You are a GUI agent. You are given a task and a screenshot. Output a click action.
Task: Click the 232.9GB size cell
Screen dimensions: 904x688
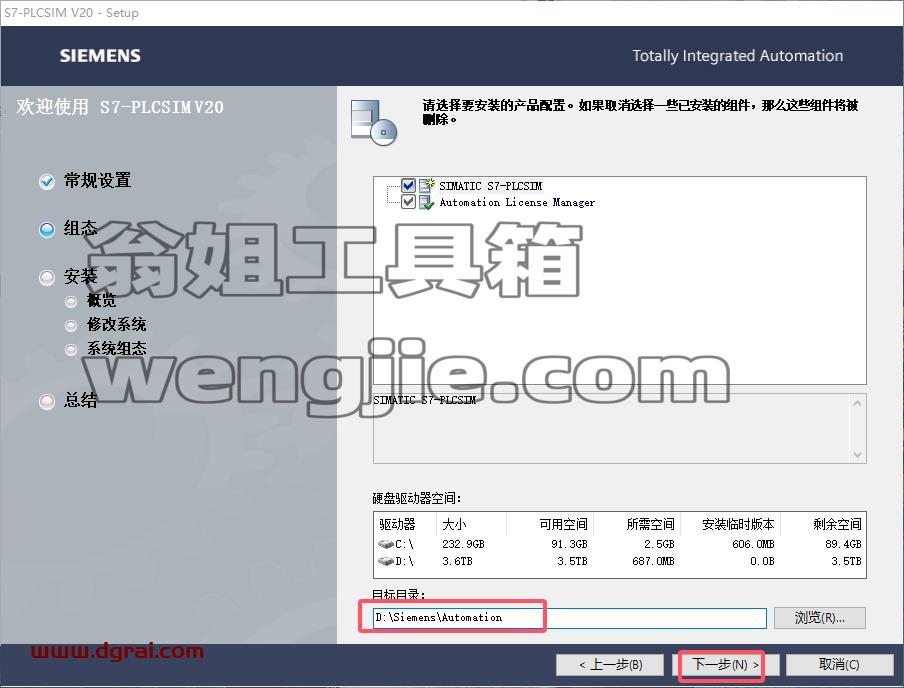pyautogui.click(x=463, y=544)
